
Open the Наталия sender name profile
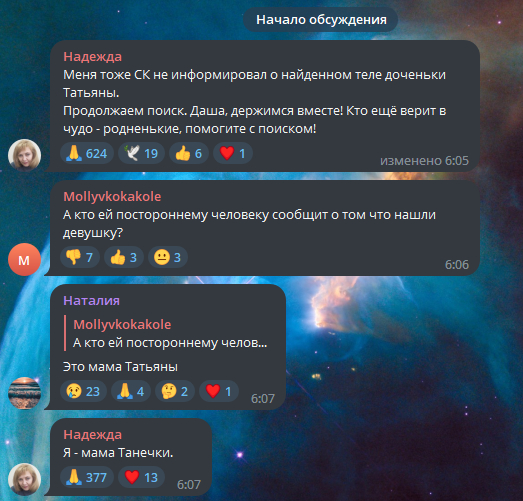click(91, 301)
